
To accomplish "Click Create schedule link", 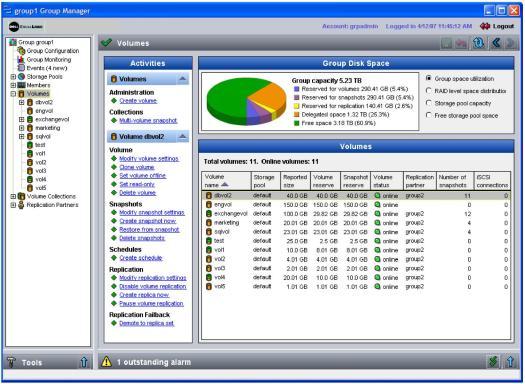I will coord(141,258).
